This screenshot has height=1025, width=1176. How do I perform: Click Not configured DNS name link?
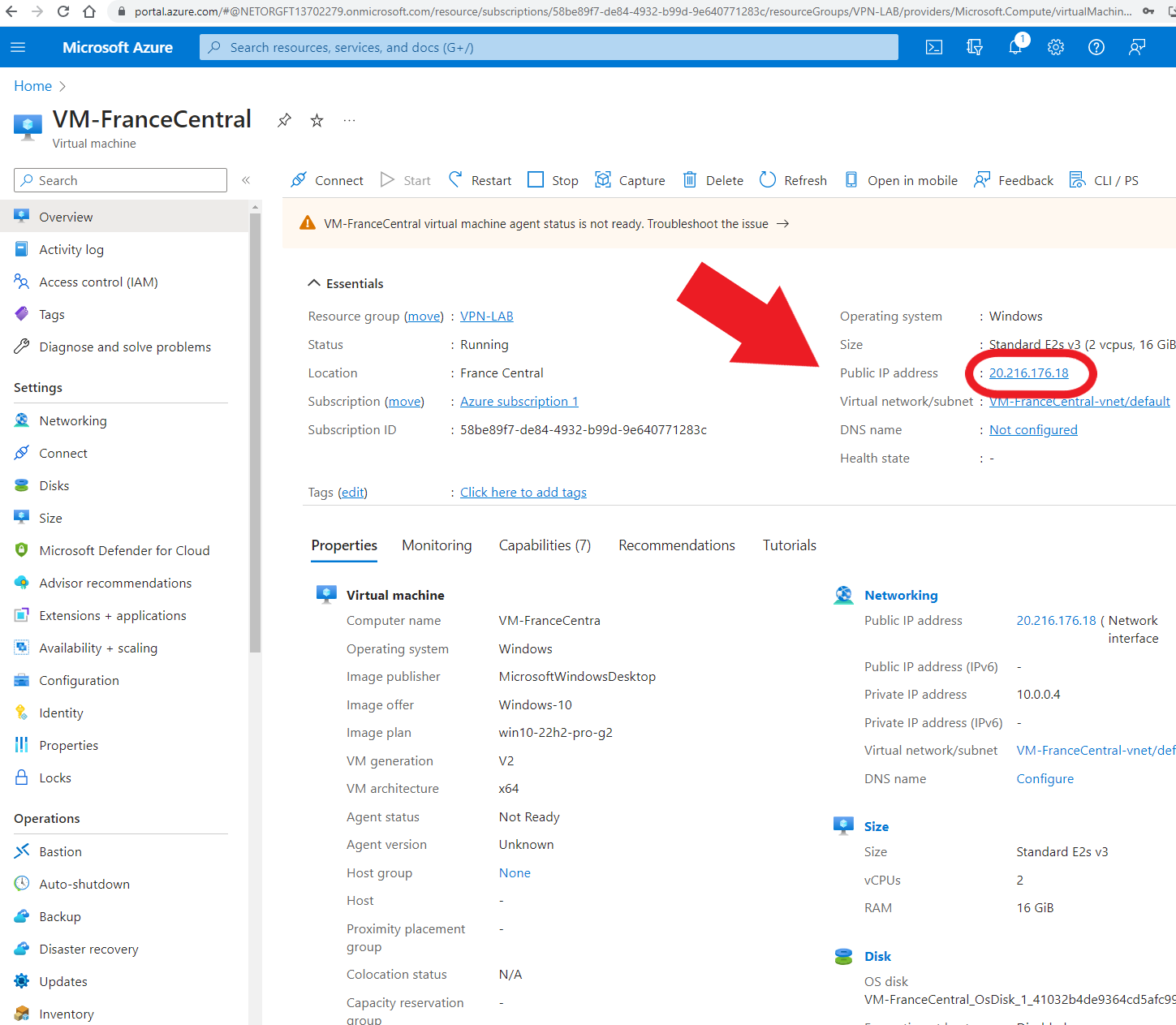1033,430
